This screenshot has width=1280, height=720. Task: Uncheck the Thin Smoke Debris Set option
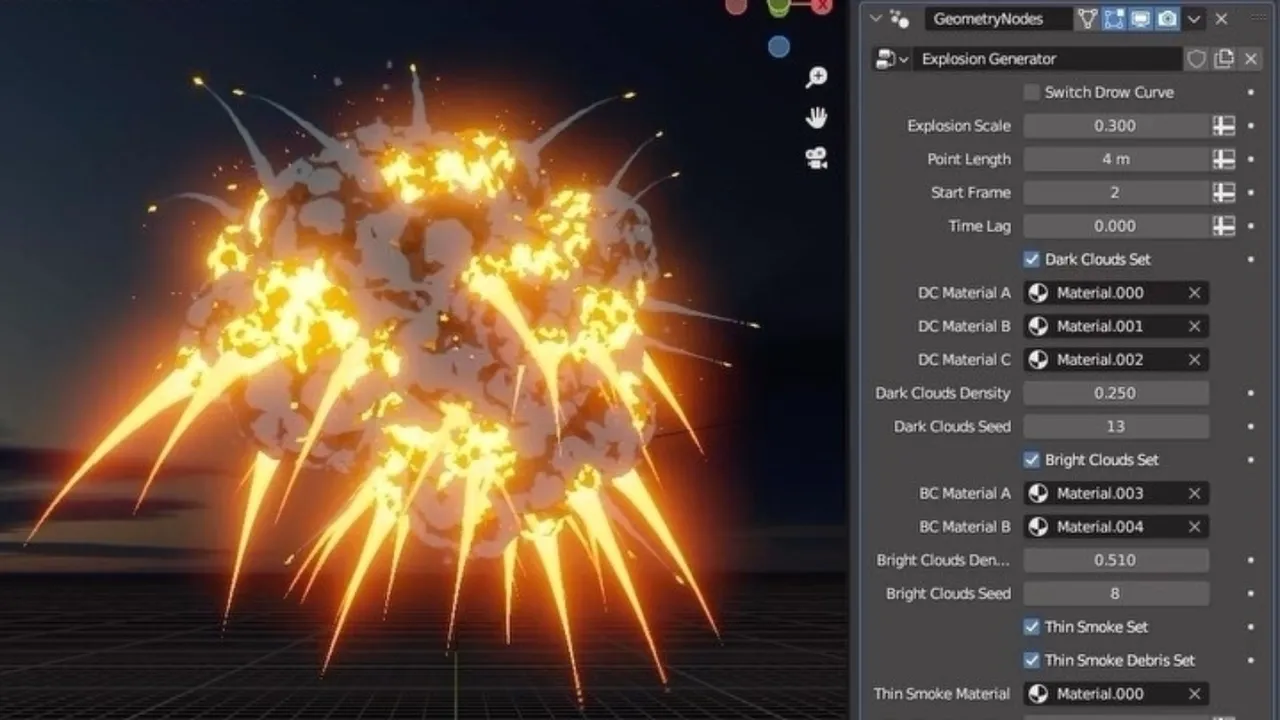click(1031, 660)
